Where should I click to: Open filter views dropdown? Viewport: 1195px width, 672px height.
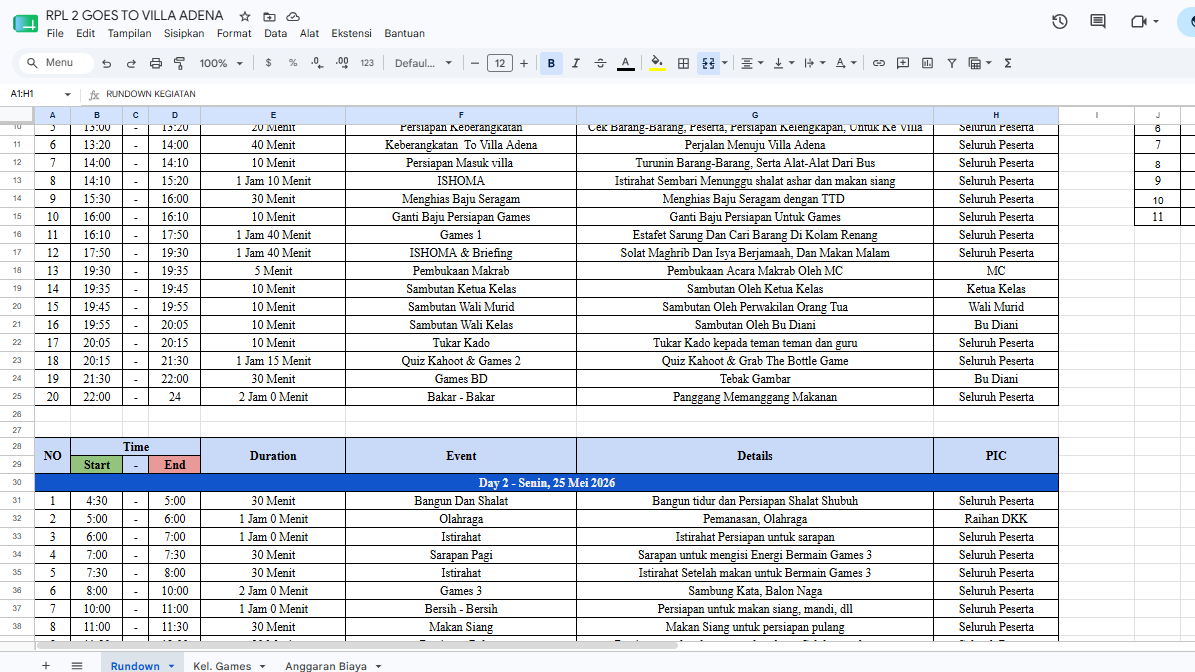pyautogui.click(x=979, y=63)
